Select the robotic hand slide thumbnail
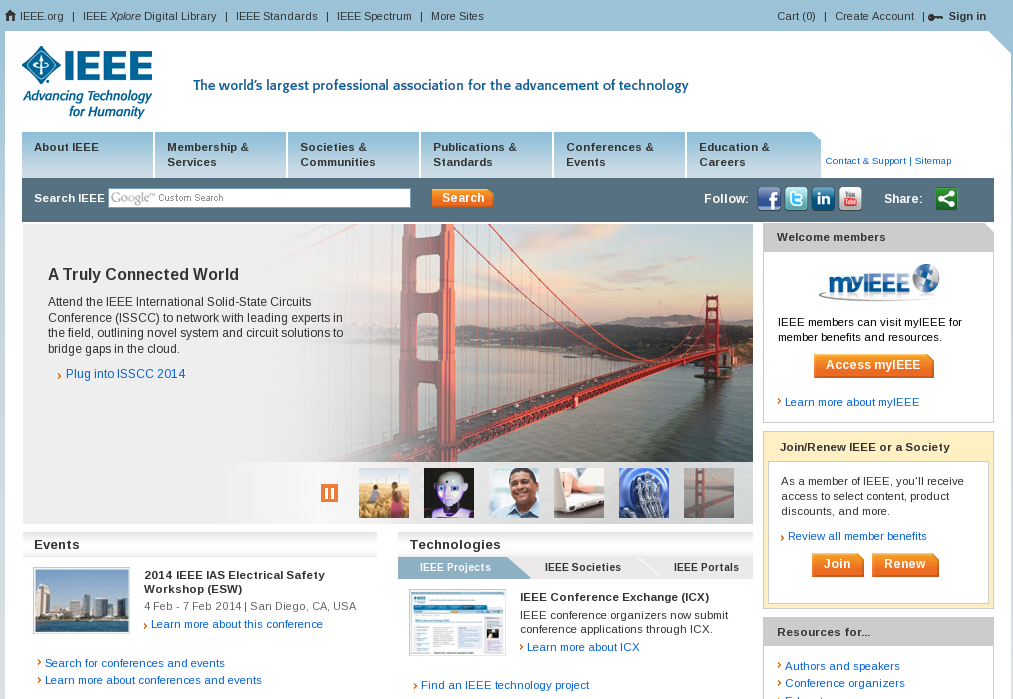This screenshot has width=1013, height=699. point(644,493)
